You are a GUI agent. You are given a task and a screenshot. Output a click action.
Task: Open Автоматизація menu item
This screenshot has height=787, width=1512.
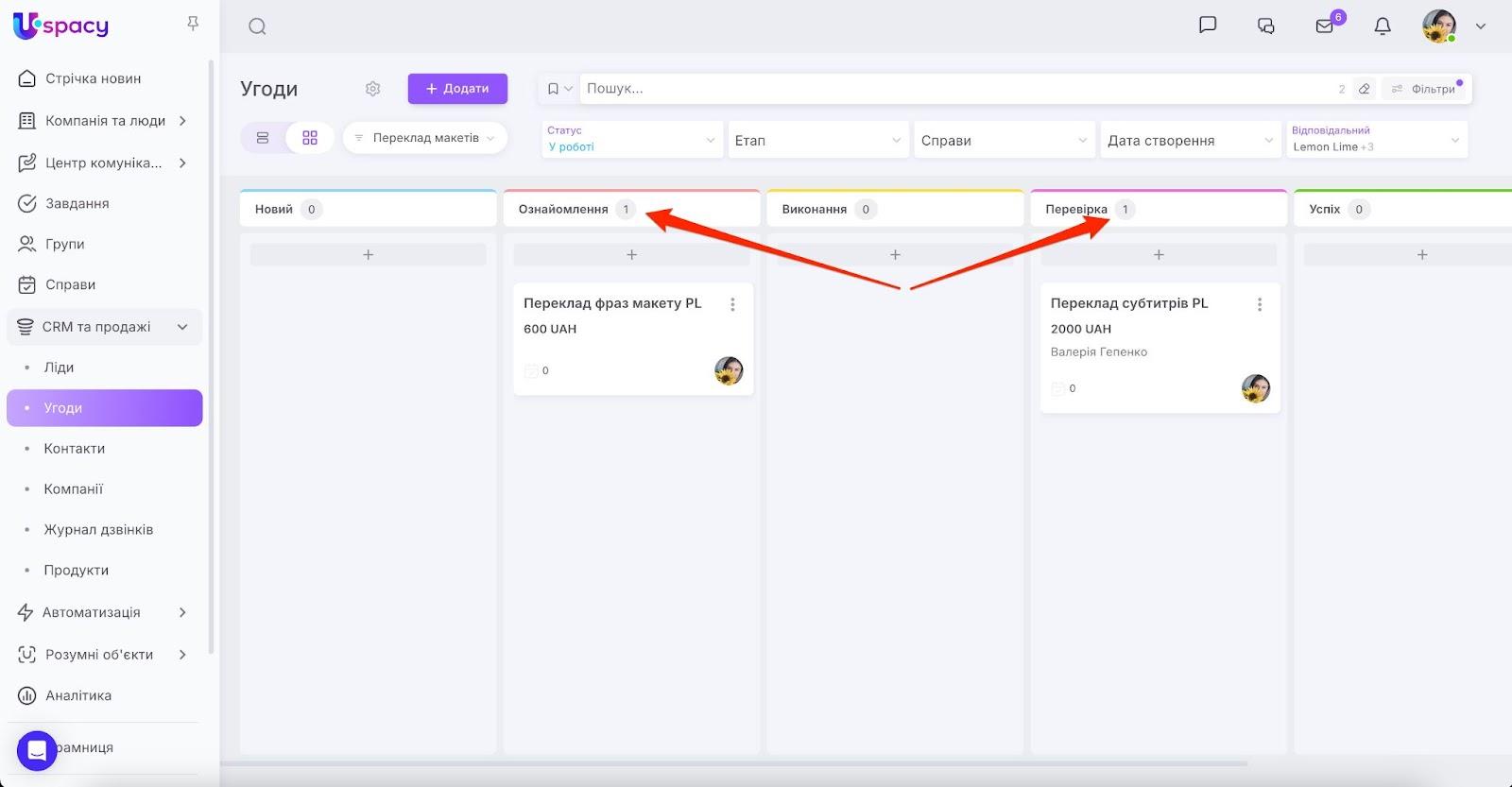[x=91, y=612]
